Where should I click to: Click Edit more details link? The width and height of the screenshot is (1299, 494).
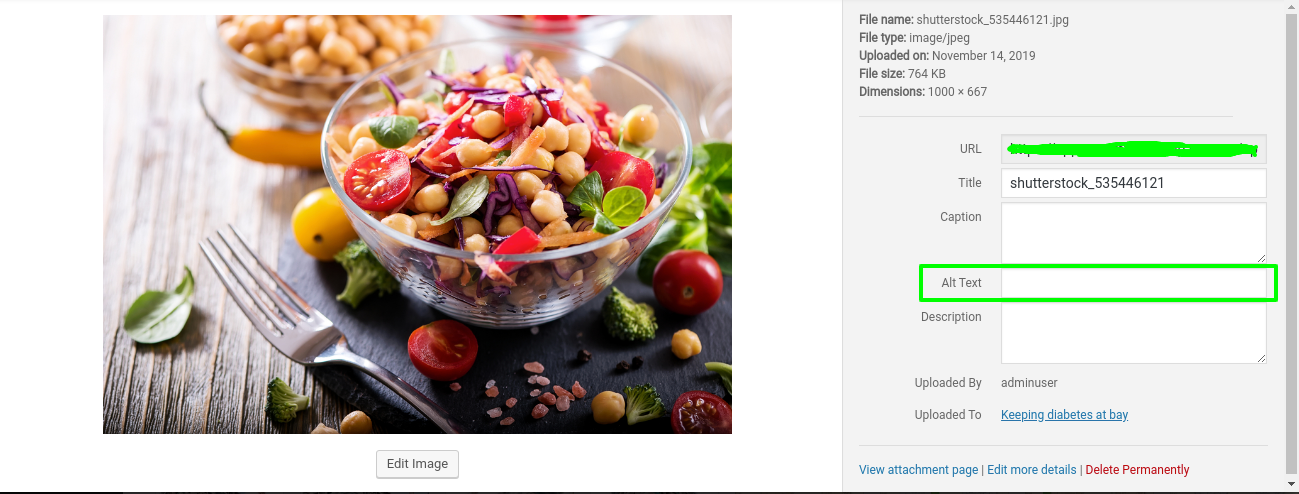tap(1031, 470)
